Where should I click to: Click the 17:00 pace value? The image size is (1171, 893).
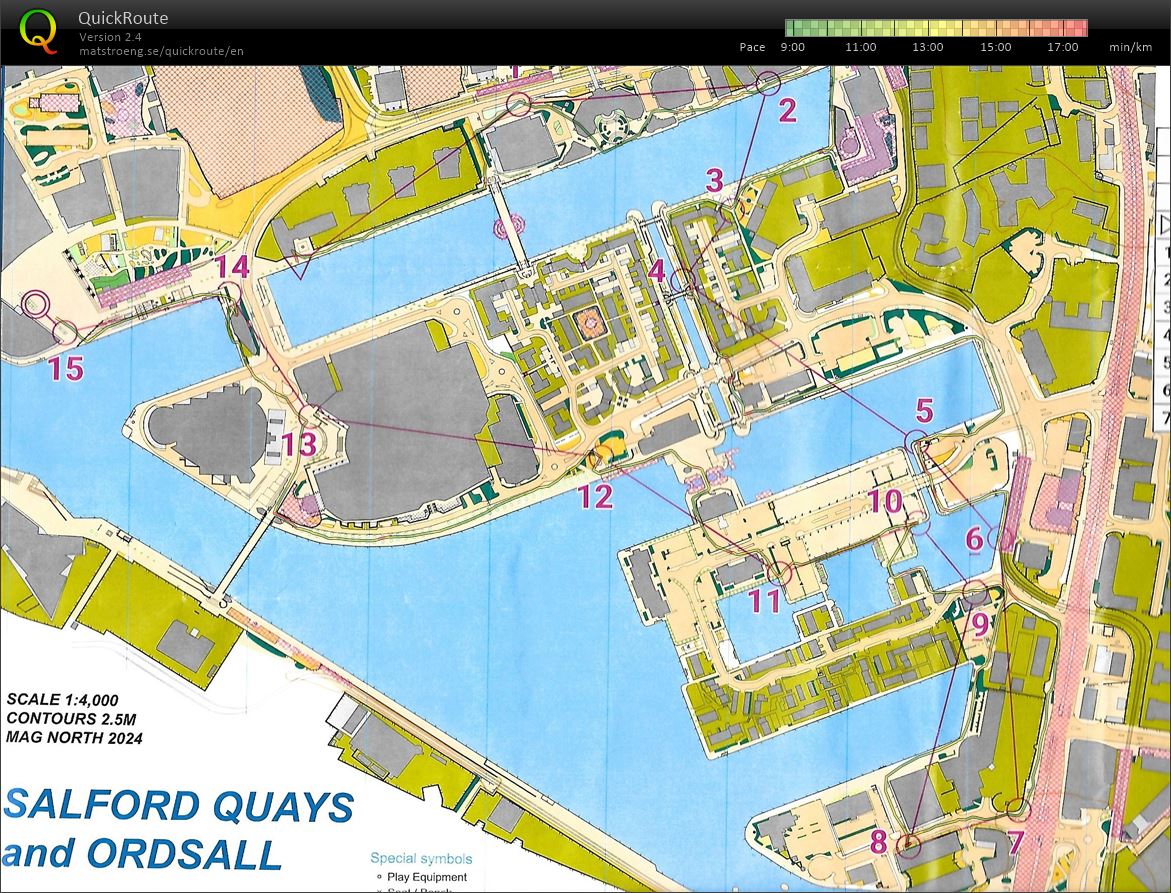(x=1063, y=47)
